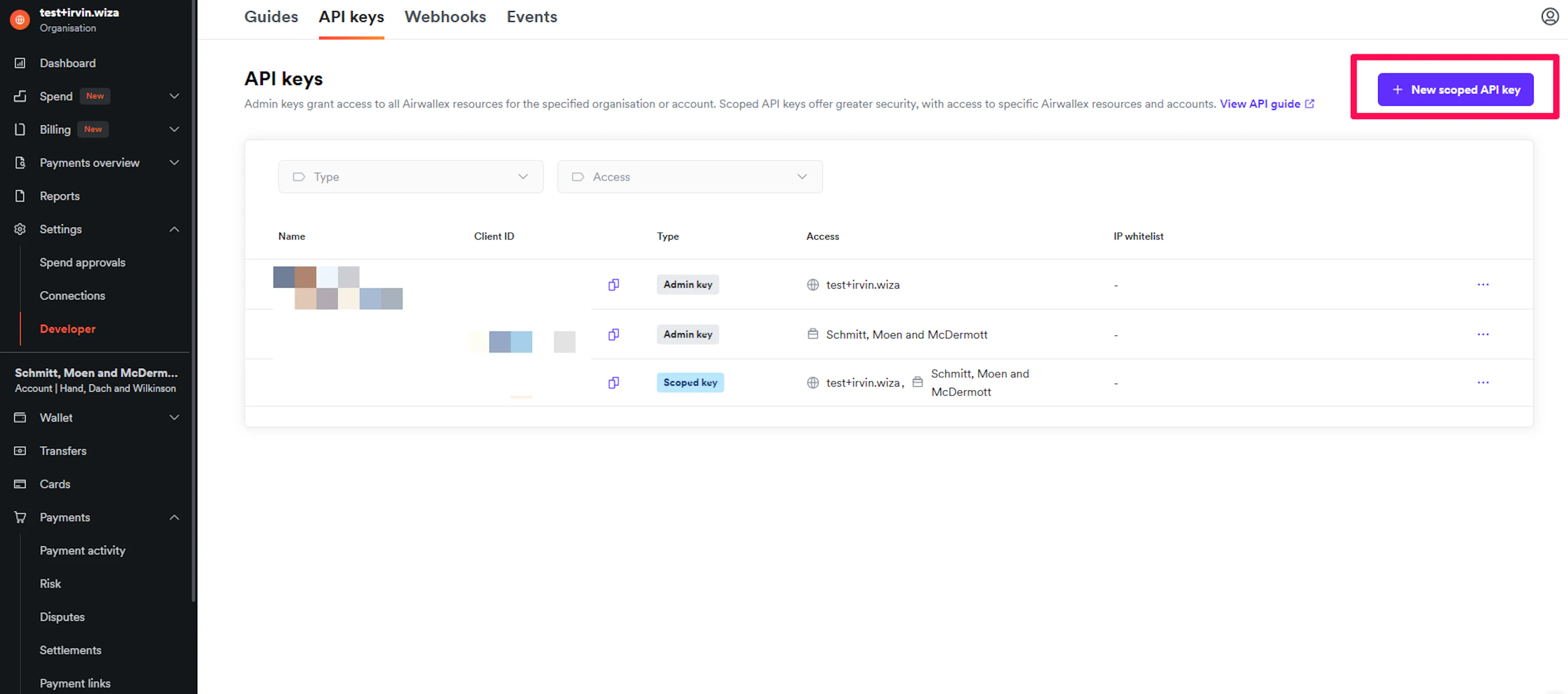Open the more options menu for test+irvin.wiza's Admin key
The image size is (1568, 694).
[1483, 284]
